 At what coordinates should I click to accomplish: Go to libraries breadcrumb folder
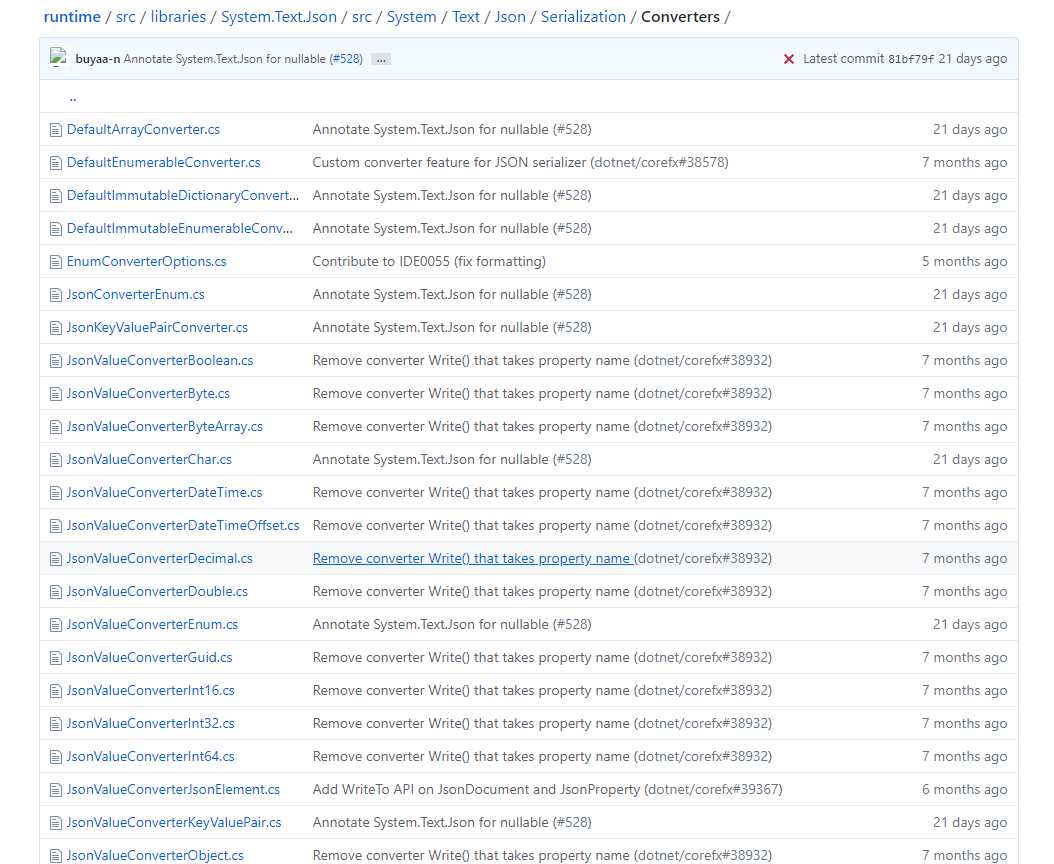pos(178,17)
